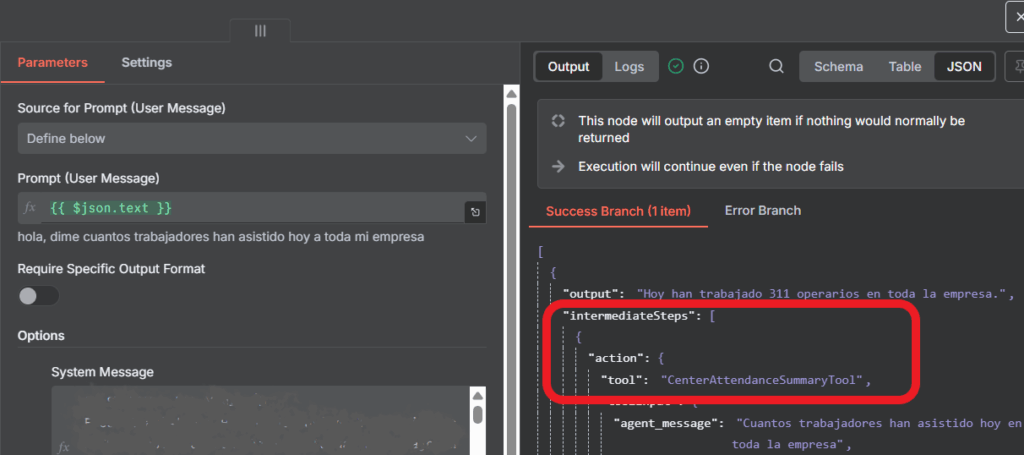The width and height of the screenshot is (1024, 455).
Task: Click the green execution success checkmark icon
Action: 676,67
